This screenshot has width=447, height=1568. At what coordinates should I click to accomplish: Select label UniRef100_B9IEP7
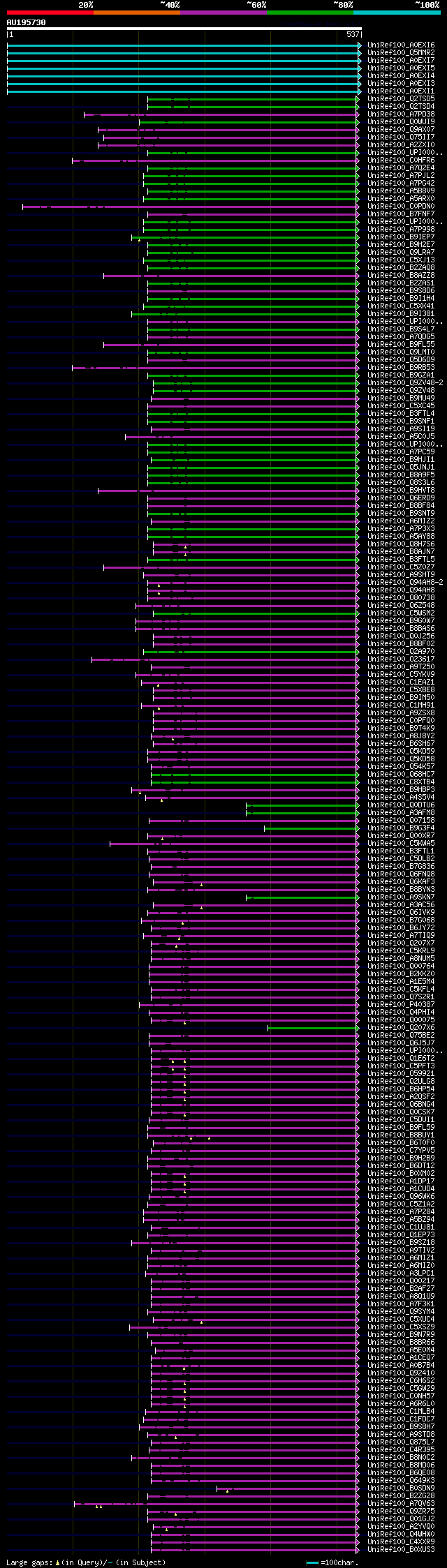click(401, 237)
